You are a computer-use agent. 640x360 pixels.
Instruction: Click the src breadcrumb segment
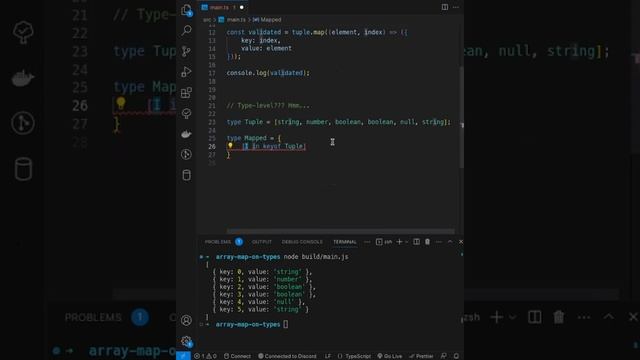click(x=207, y=20)
